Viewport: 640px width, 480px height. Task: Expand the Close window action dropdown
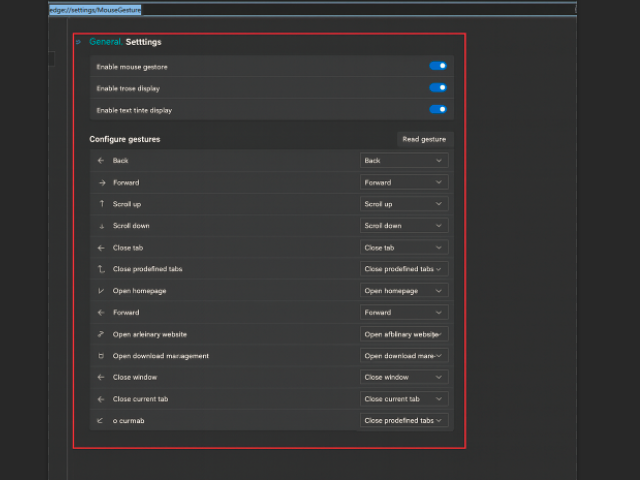coord(403,378)
